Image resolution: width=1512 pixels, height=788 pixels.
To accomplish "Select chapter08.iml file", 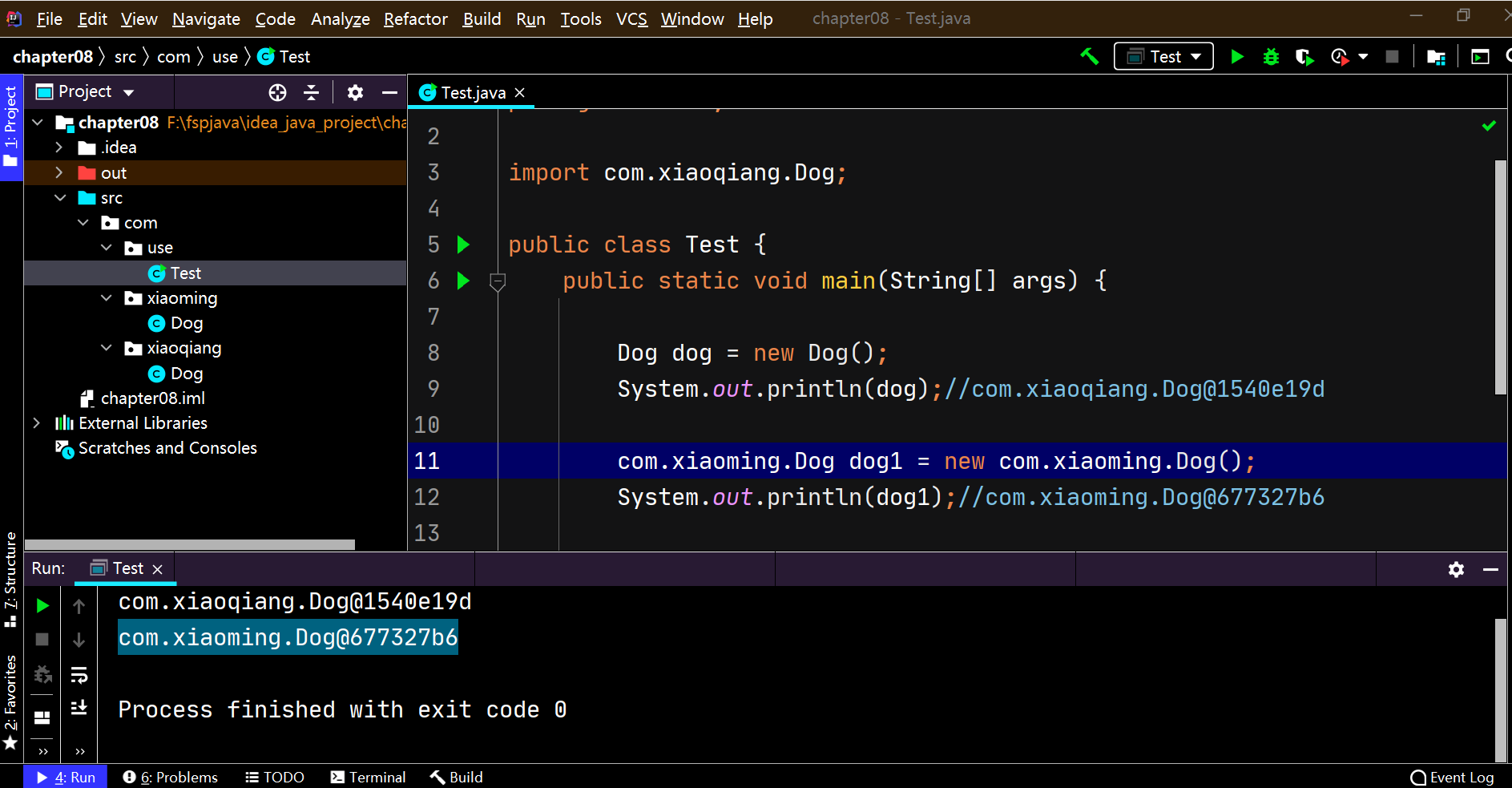I will pyautogui.click(x=152, y=398).
